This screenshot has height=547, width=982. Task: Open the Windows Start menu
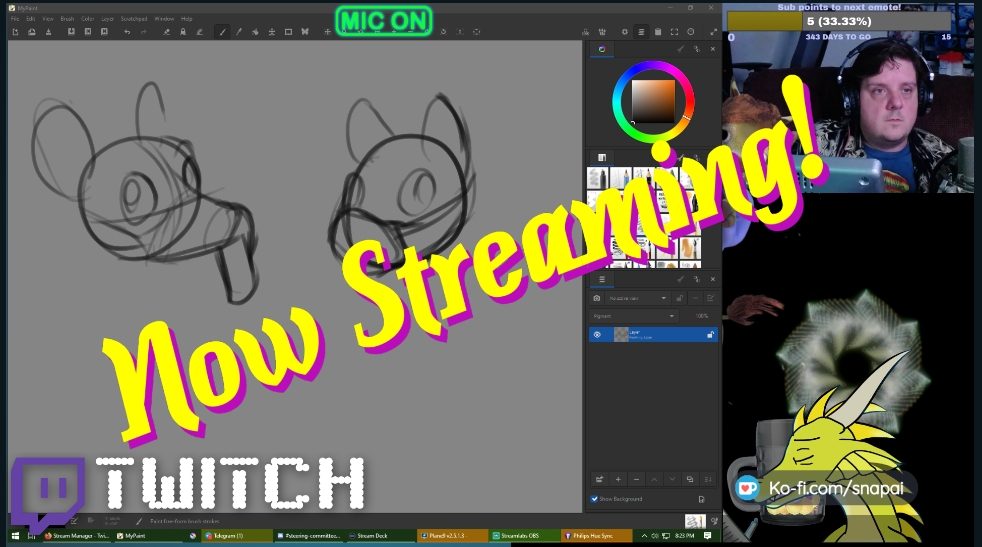pyautogui.click(x=15, y=536)
